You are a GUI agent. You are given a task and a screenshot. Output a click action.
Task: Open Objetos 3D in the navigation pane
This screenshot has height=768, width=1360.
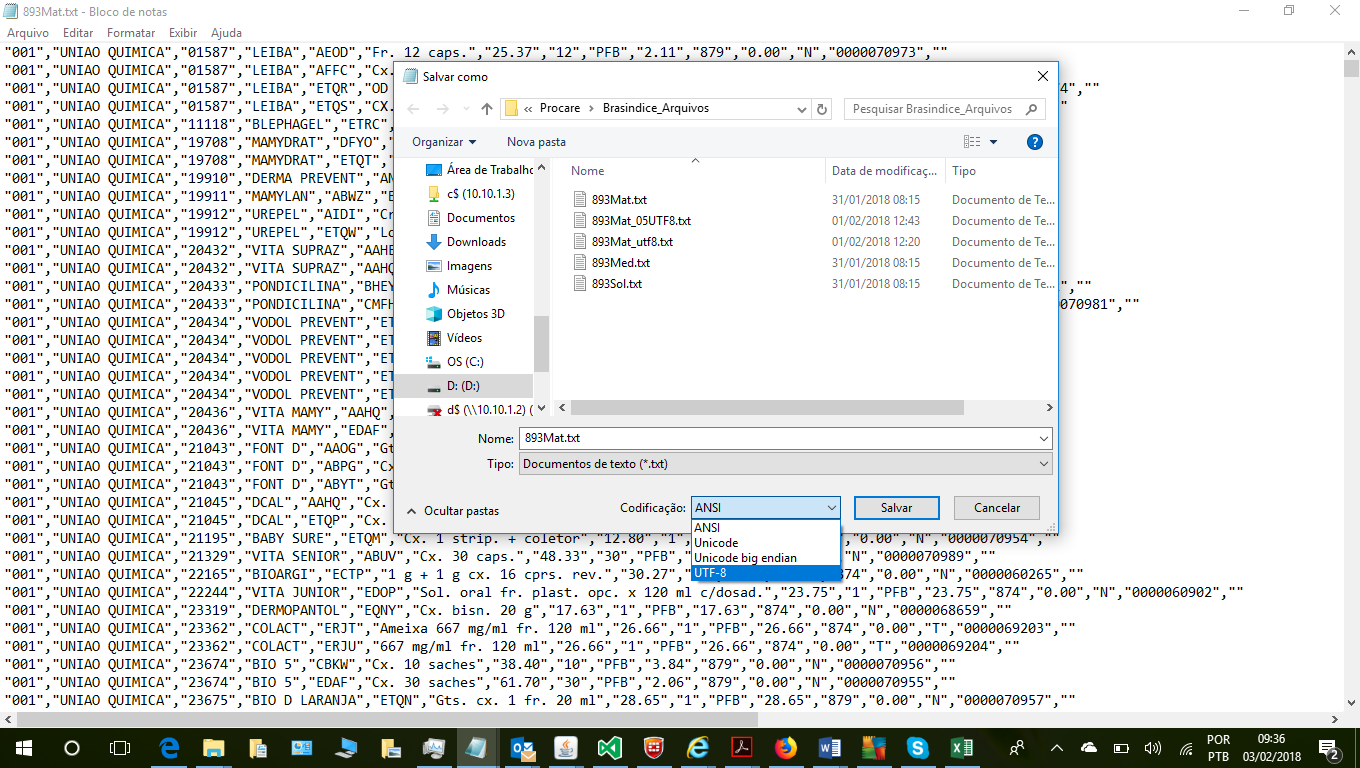click(x=465, y=314)
